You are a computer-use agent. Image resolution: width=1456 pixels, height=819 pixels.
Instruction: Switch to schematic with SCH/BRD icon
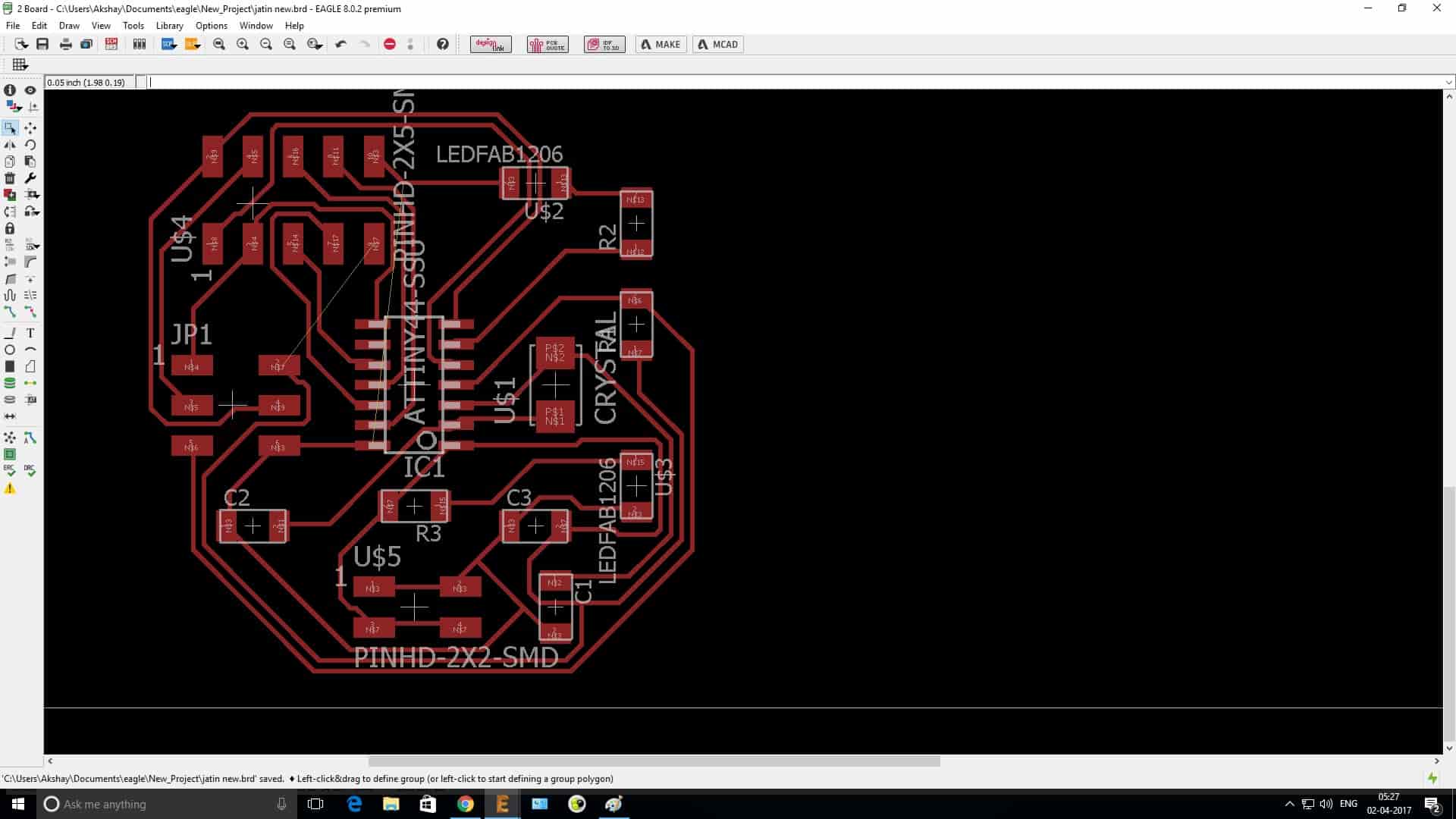(x=111, y=44)
